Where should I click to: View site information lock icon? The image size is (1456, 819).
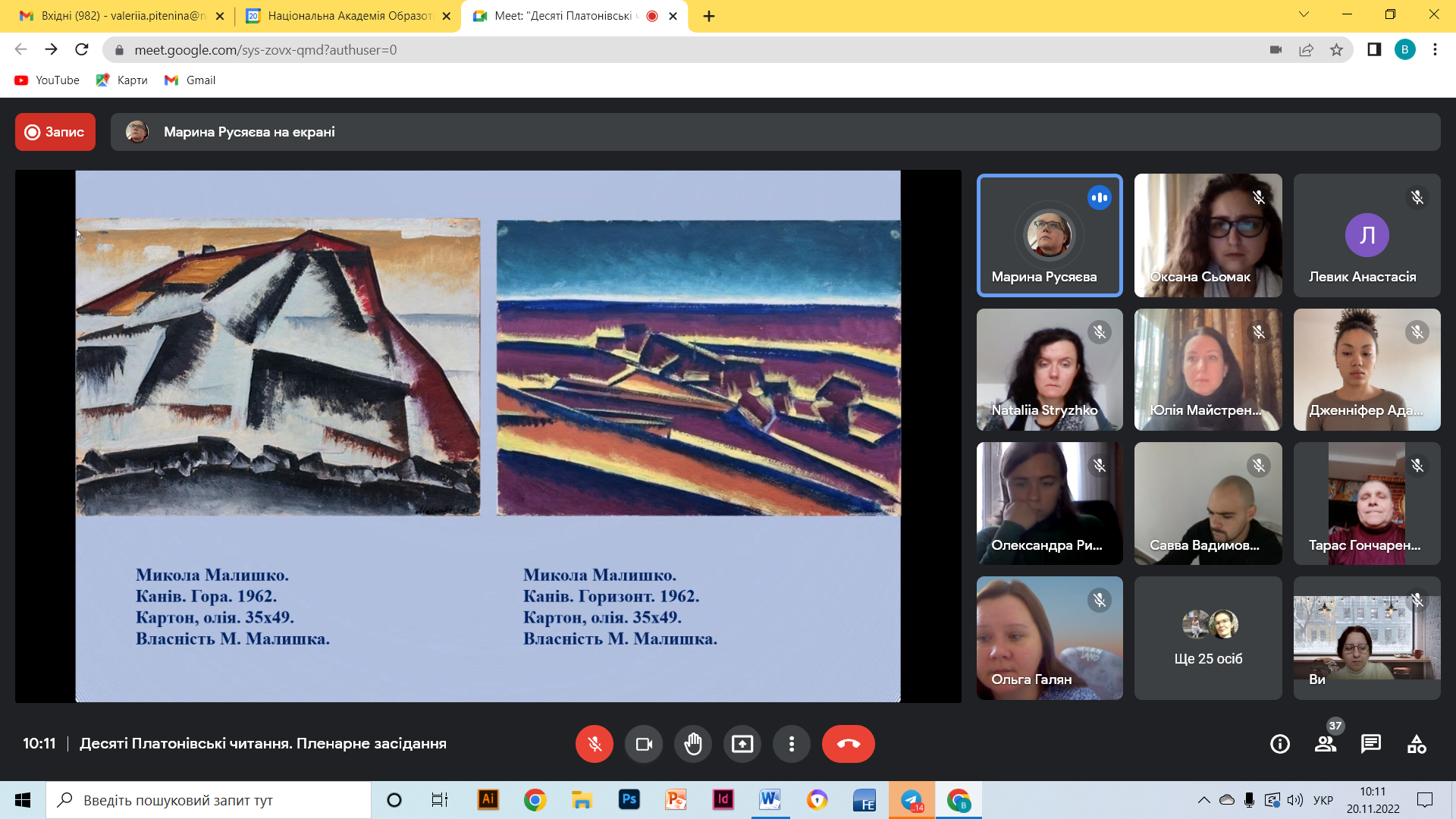(x=119, y=50)
